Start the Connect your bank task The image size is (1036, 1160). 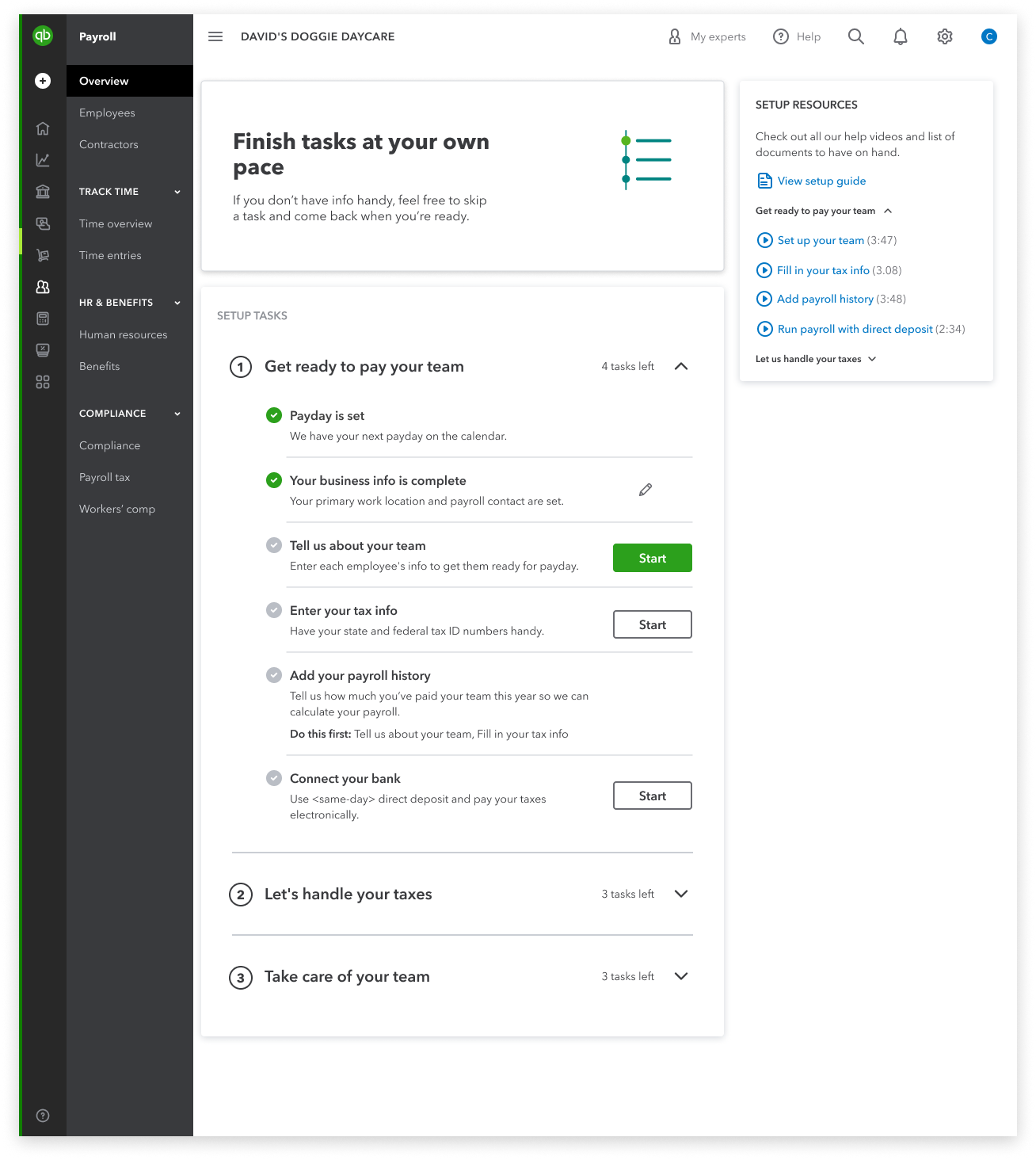tap(653, 796)
